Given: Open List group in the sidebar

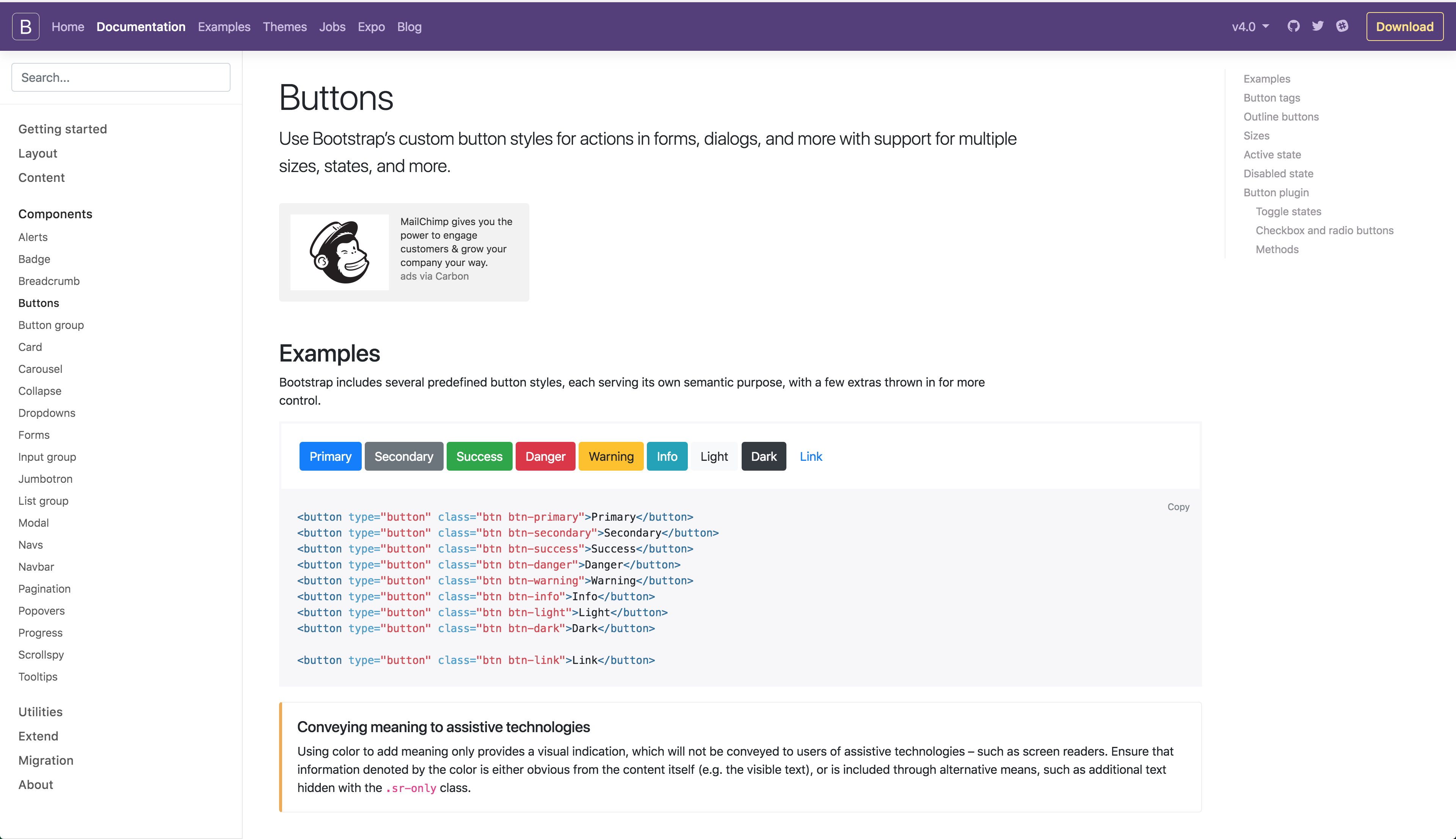Looking at the screenshot, I should click(x=43, y=501).
